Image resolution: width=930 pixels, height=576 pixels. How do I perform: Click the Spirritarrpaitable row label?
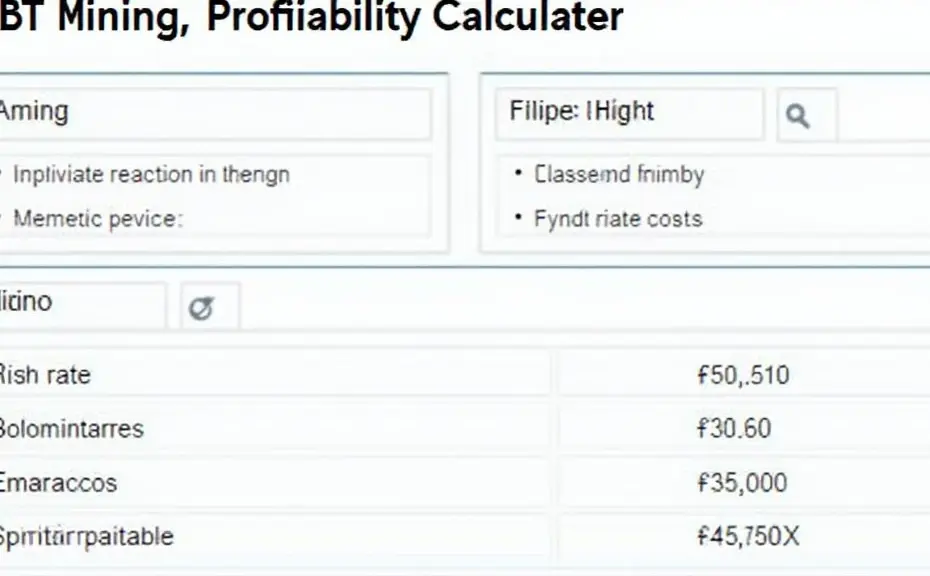pyautogui.click(x=87, y=536)
